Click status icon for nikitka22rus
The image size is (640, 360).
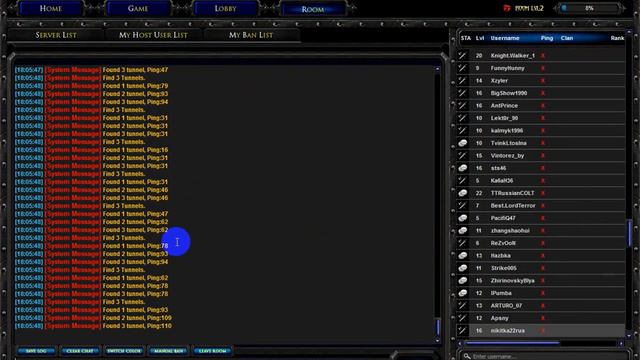(462, 331)
